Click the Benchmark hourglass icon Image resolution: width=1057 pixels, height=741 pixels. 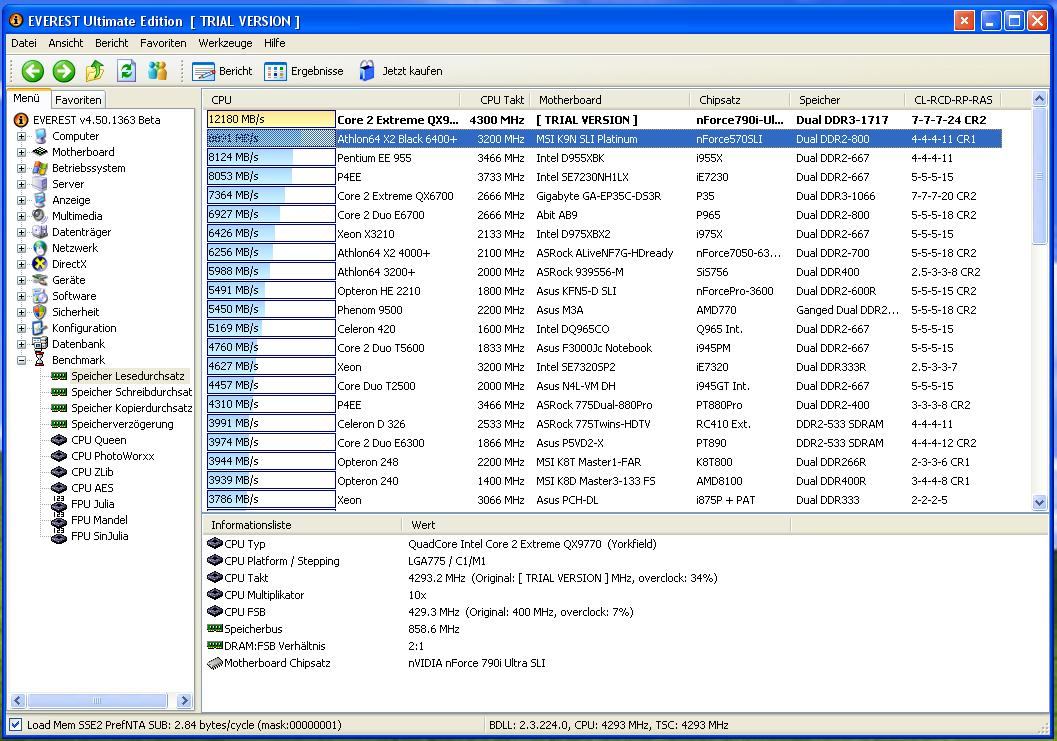click(x=40, y=360)
